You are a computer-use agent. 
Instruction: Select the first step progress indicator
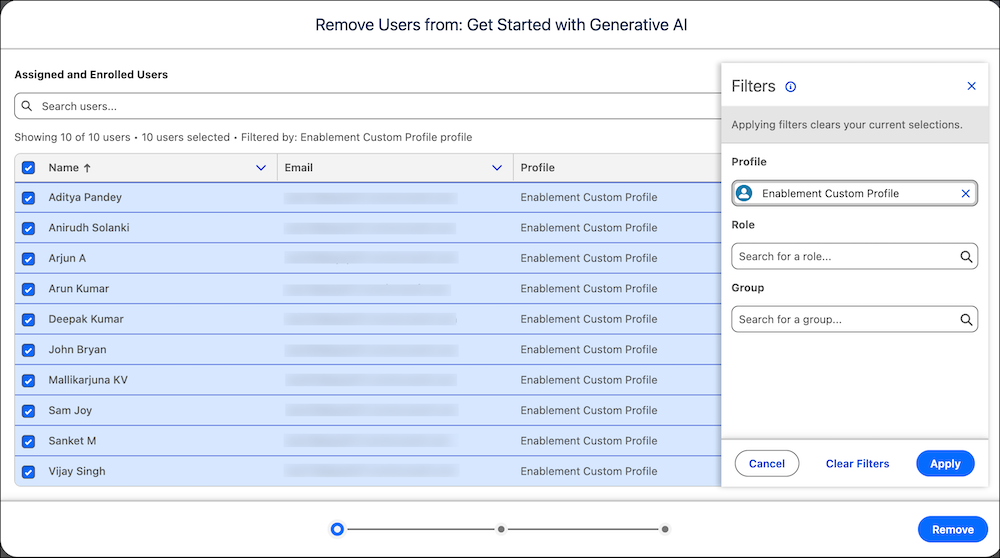point(337,529)
